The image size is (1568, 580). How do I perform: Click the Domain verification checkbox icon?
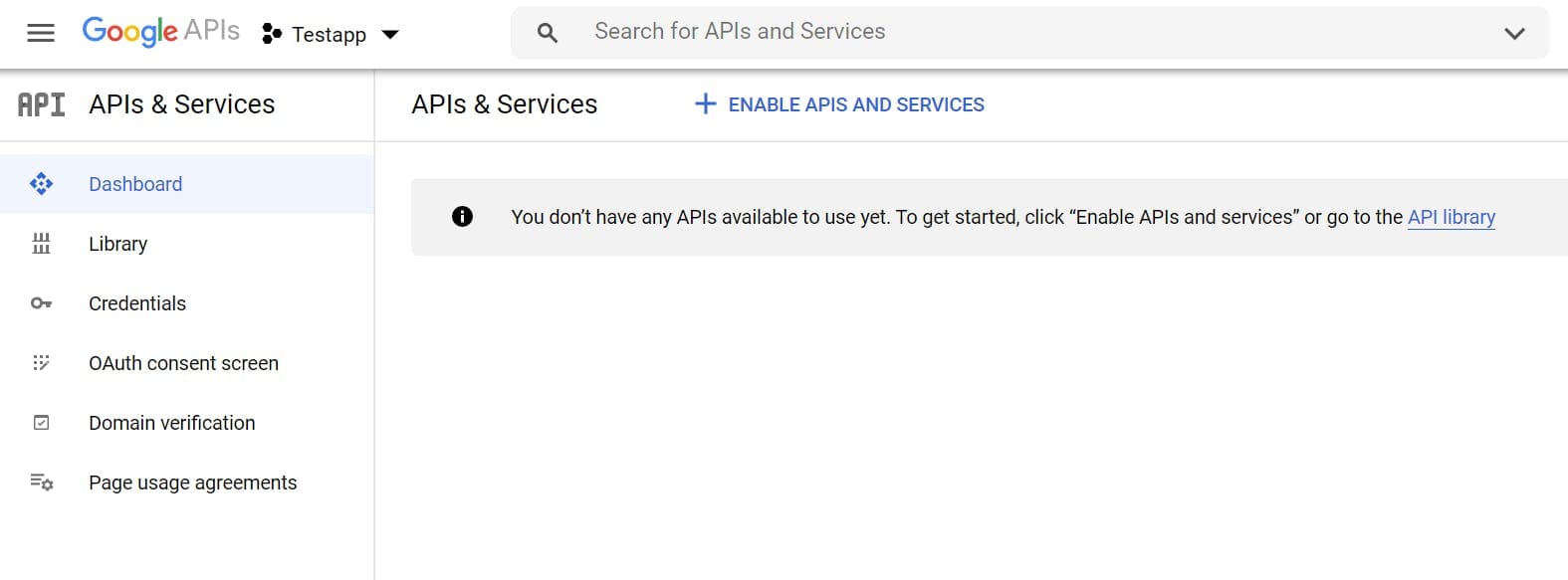tap(41, 423)
